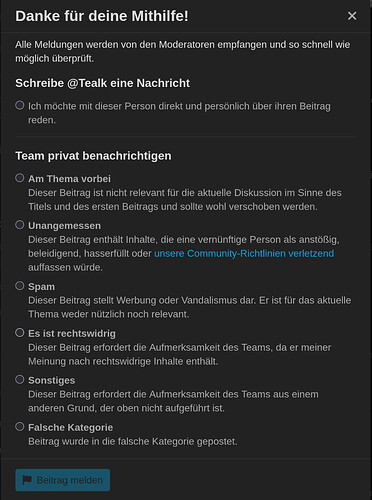372x500 pixels.
Task: Click the 'Es ist rechtswidrig' label heading
Action: (x=72, y=333)
